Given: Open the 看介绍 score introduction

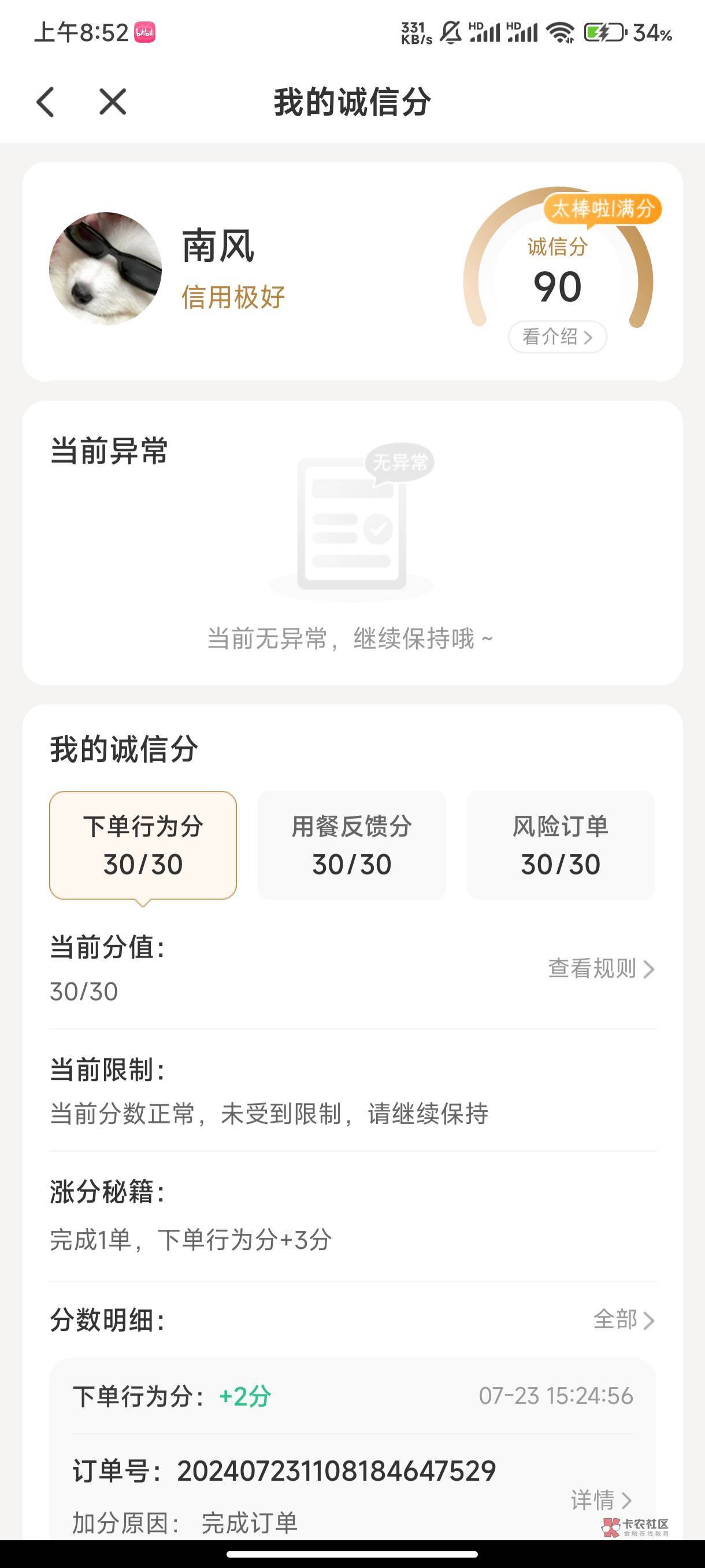Looking at the screenshot, I should pos(557,336).
